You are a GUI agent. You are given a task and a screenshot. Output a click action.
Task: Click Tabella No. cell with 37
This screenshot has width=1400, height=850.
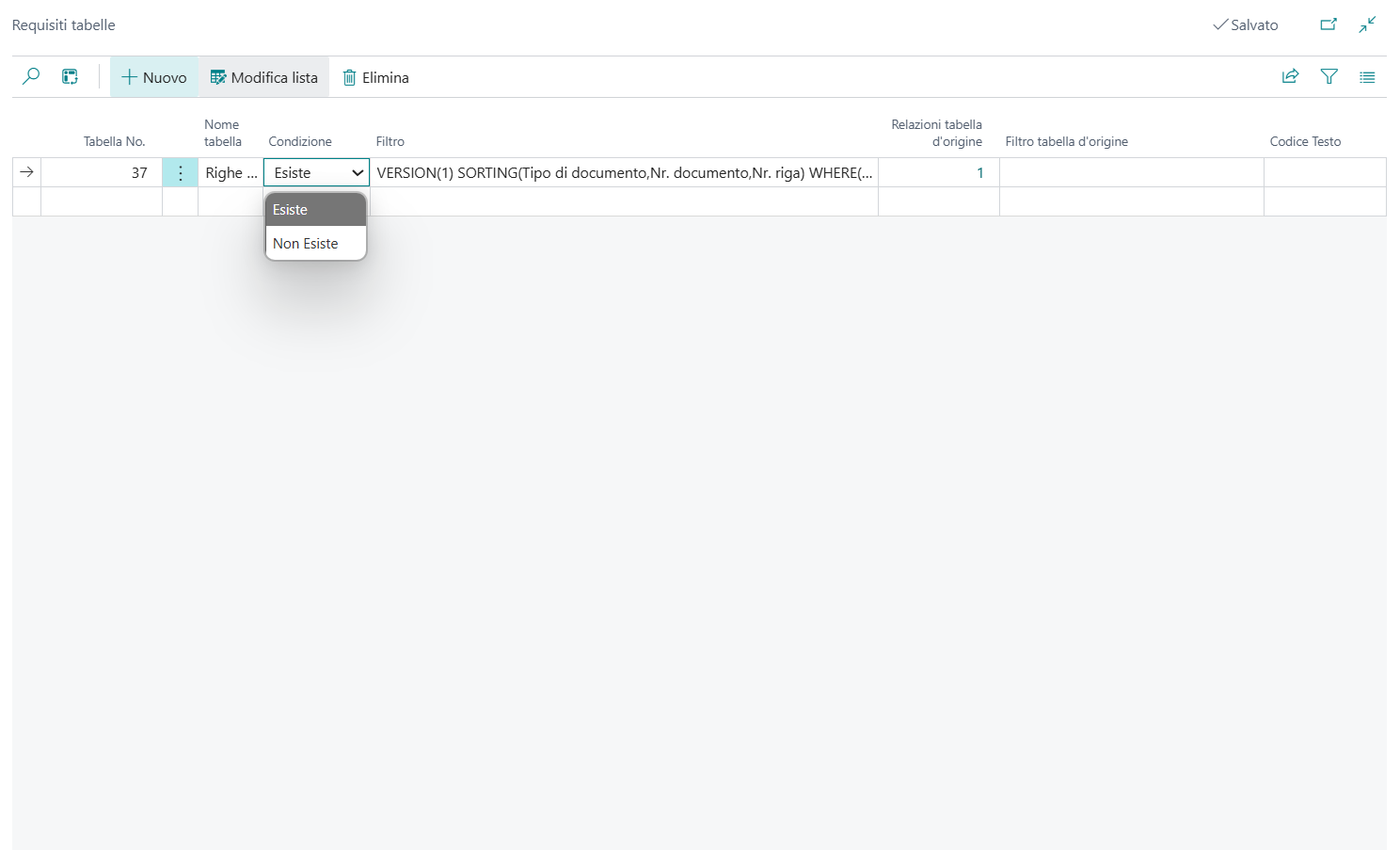(102, 172)
